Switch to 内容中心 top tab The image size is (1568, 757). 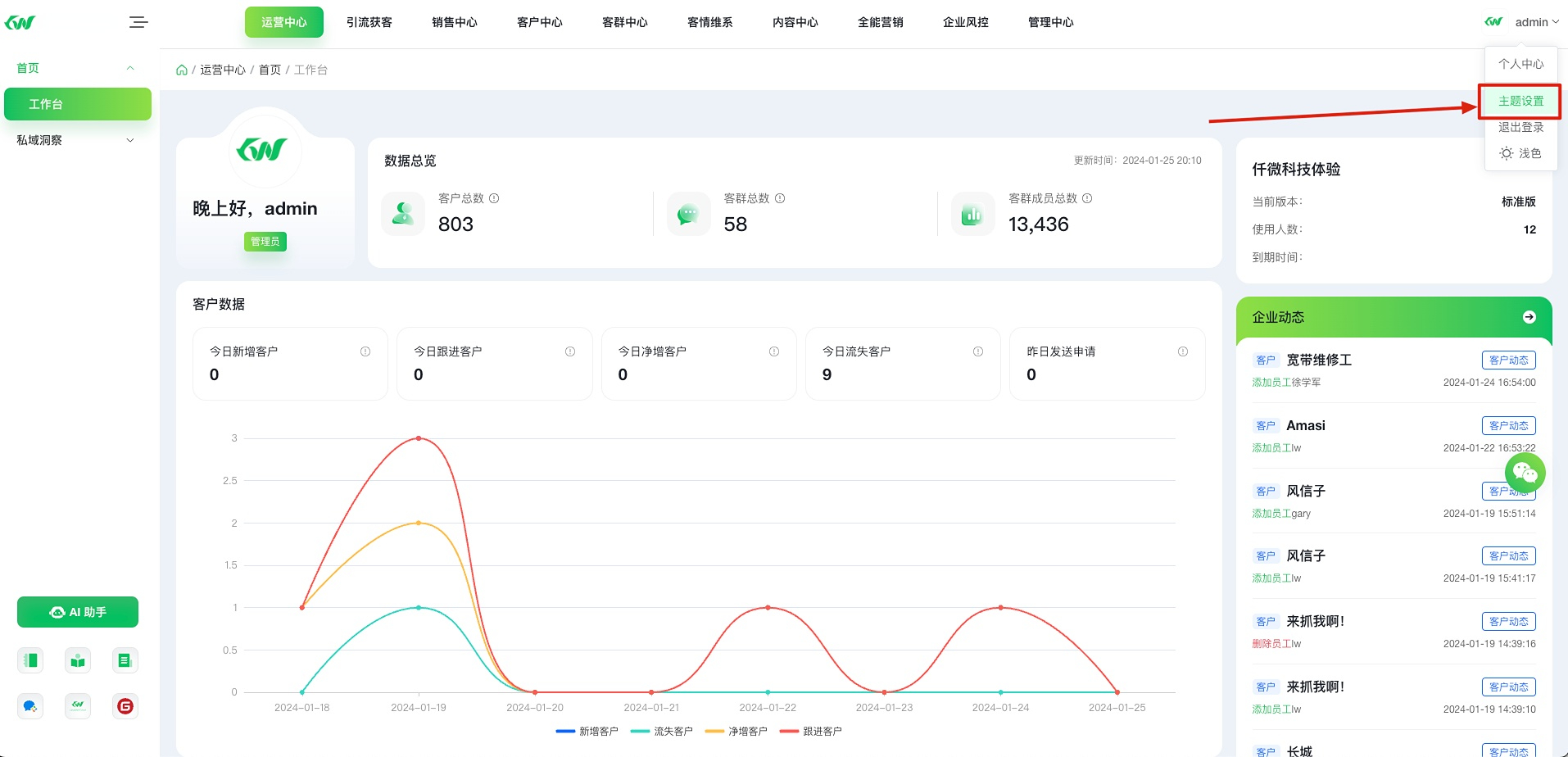tap(795, 22)
